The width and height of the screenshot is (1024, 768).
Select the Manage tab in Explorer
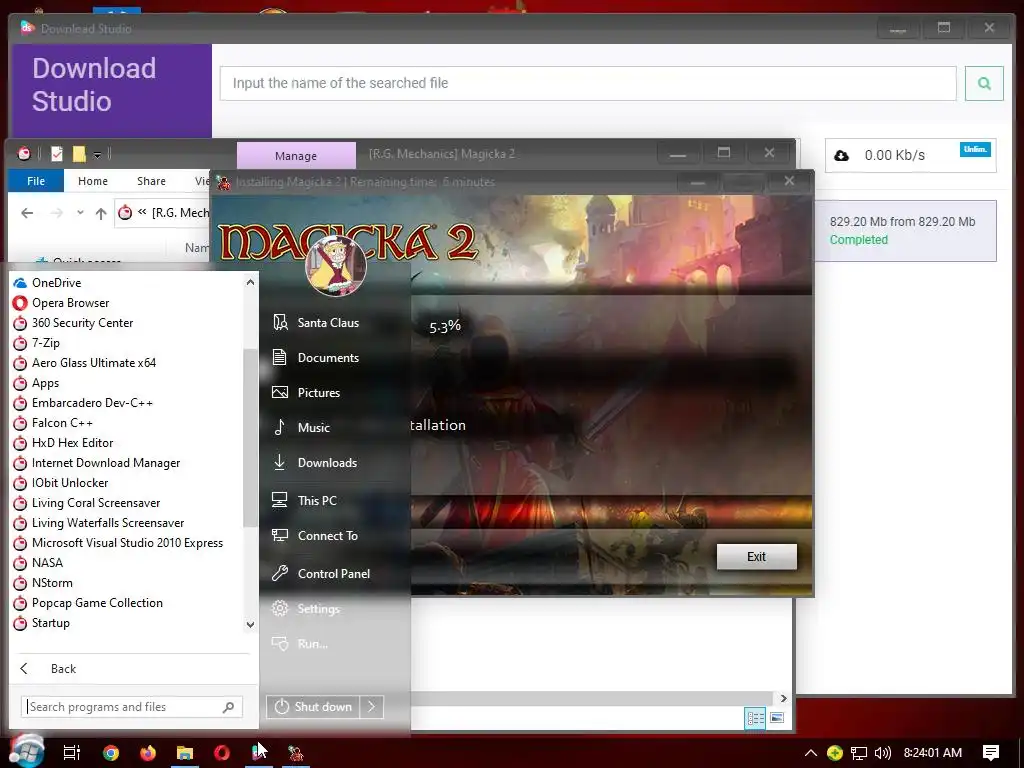(296, 155)
